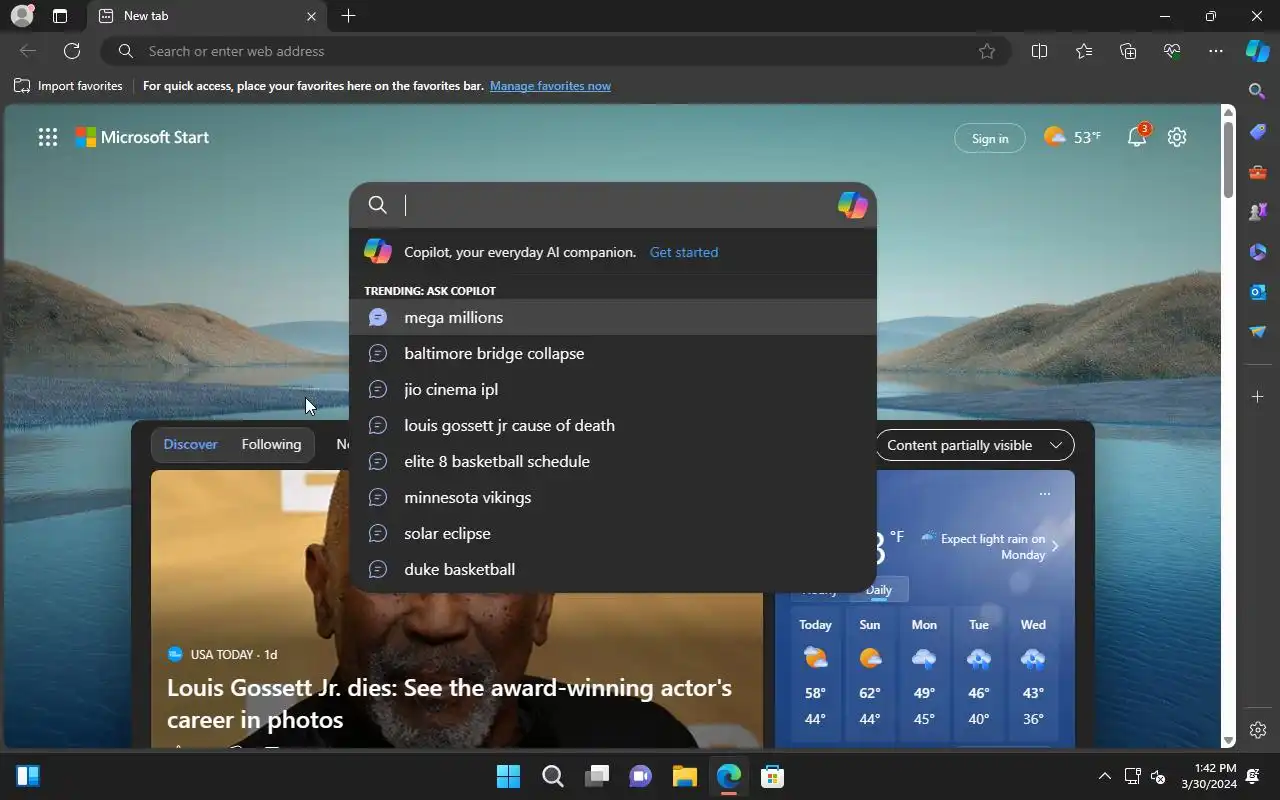
Task: Open the taskbar Search magnifier icon
Action: 552,776
